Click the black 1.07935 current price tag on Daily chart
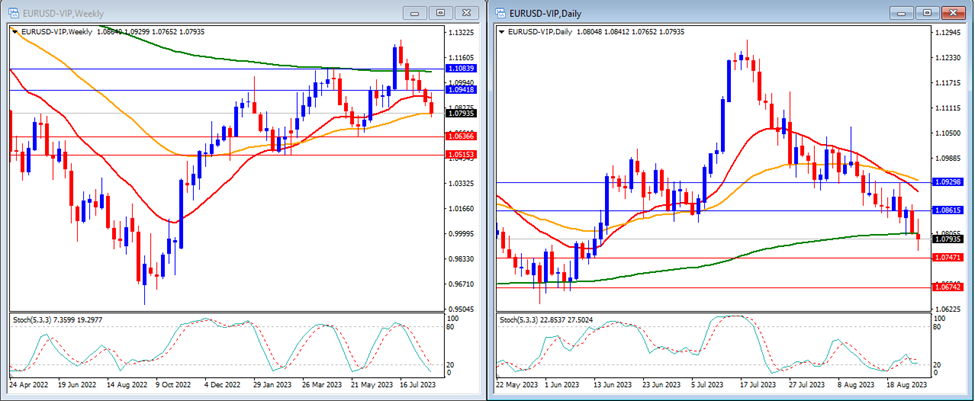Screen dimensions: 975x401 point(948,239)
